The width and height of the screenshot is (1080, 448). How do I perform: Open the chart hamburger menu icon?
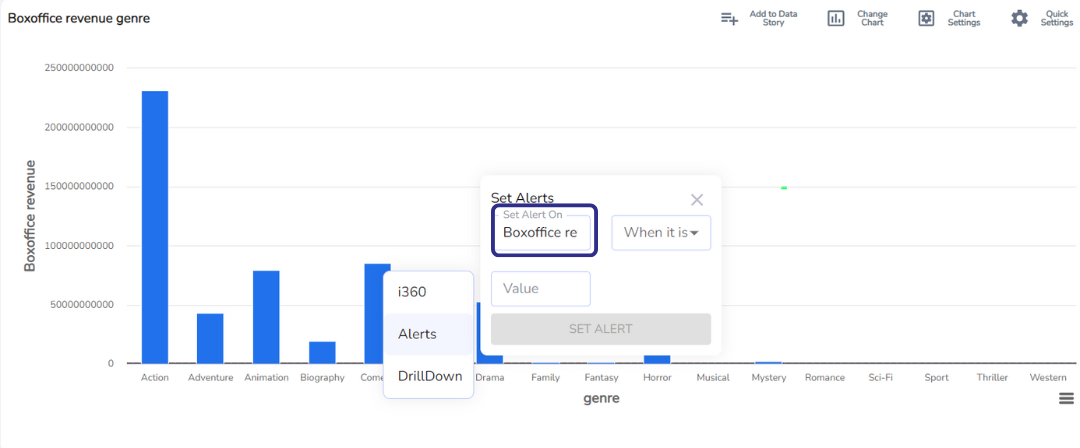pos(1066,398)
